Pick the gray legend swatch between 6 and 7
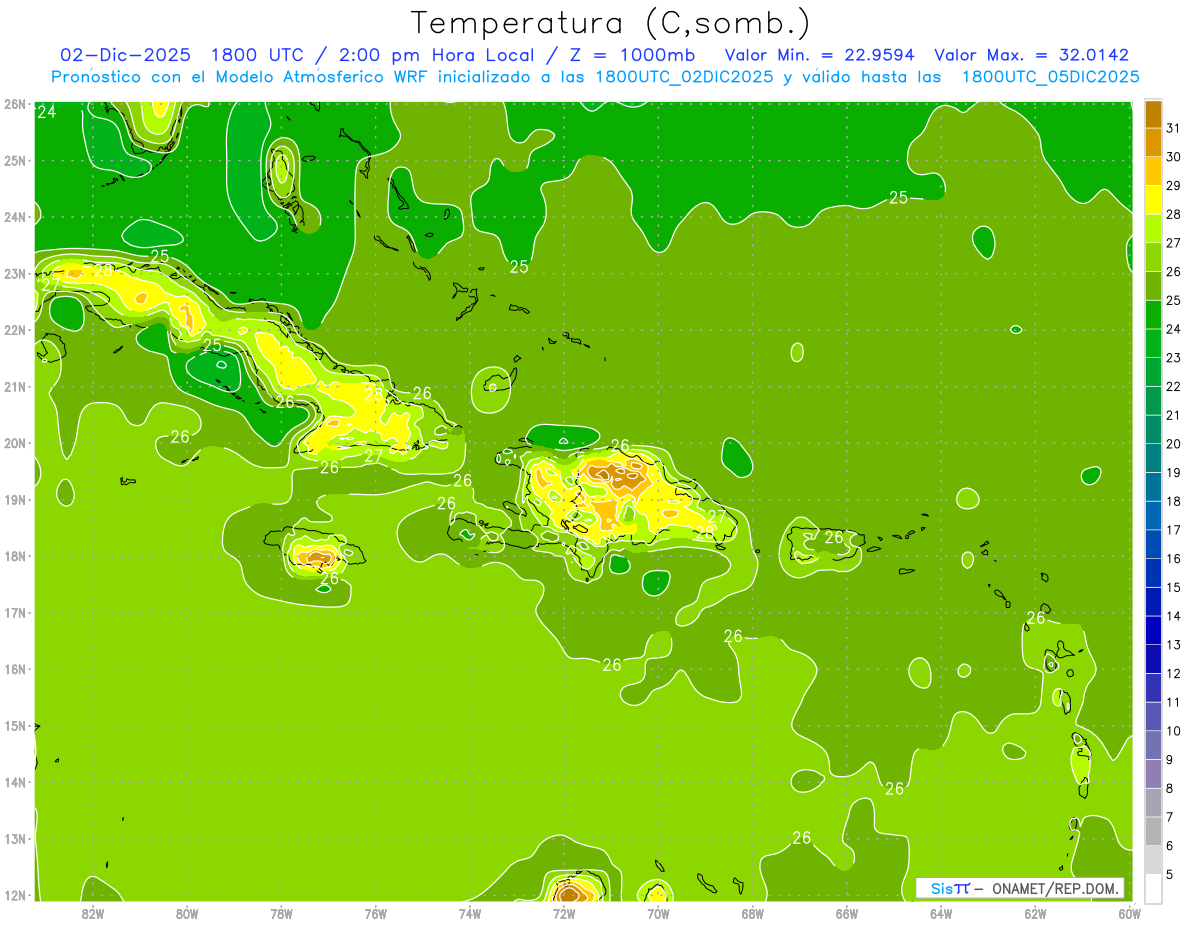1200x927 pixels. tap(1153, 831)
